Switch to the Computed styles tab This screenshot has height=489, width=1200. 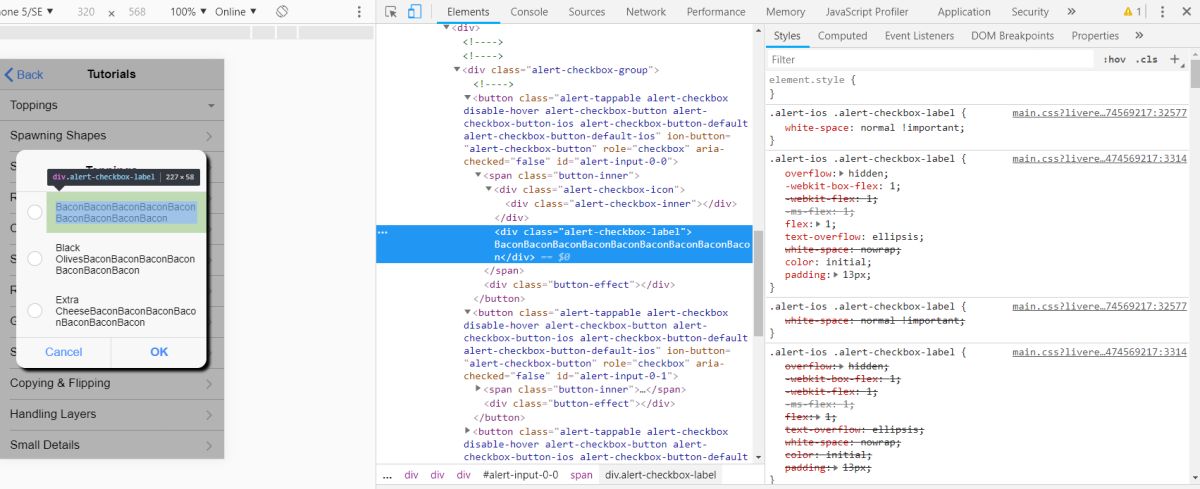point(842,36)
